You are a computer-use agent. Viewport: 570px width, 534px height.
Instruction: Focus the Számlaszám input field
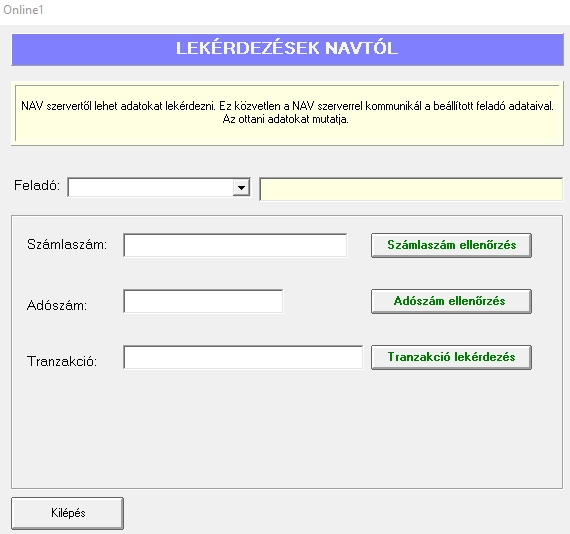click(235, 245)
